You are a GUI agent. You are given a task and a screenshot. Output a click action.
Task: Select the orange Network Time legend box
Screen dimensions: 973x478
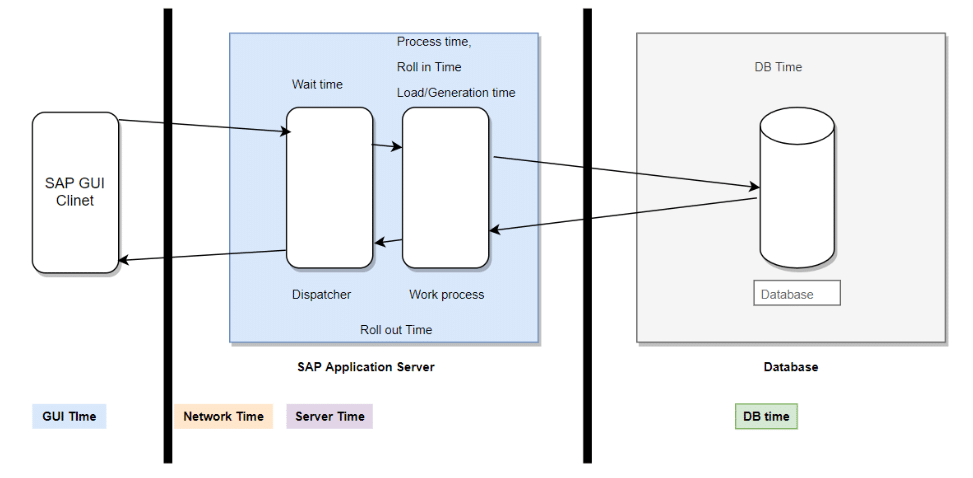(x=224, y=416)
